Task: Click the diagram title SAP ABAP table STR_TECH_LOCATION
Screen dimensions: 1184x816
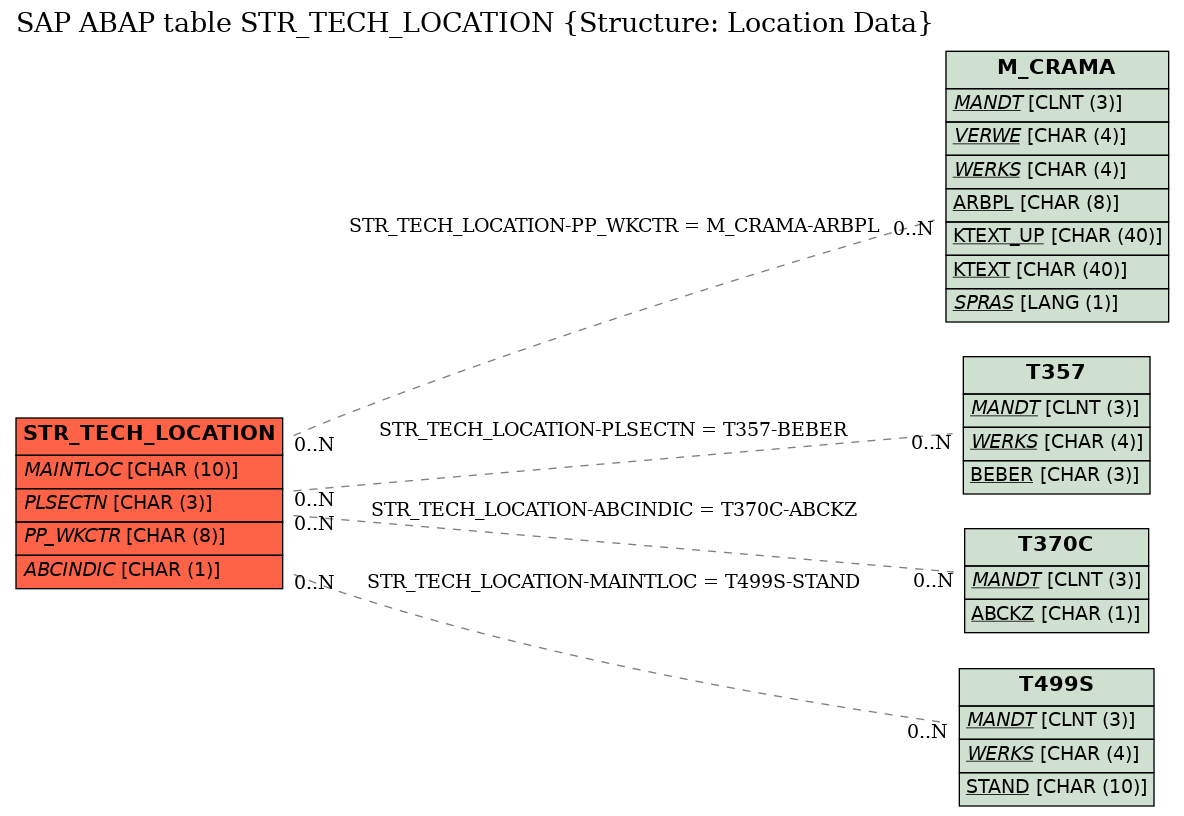Action: tap(474, 23)
